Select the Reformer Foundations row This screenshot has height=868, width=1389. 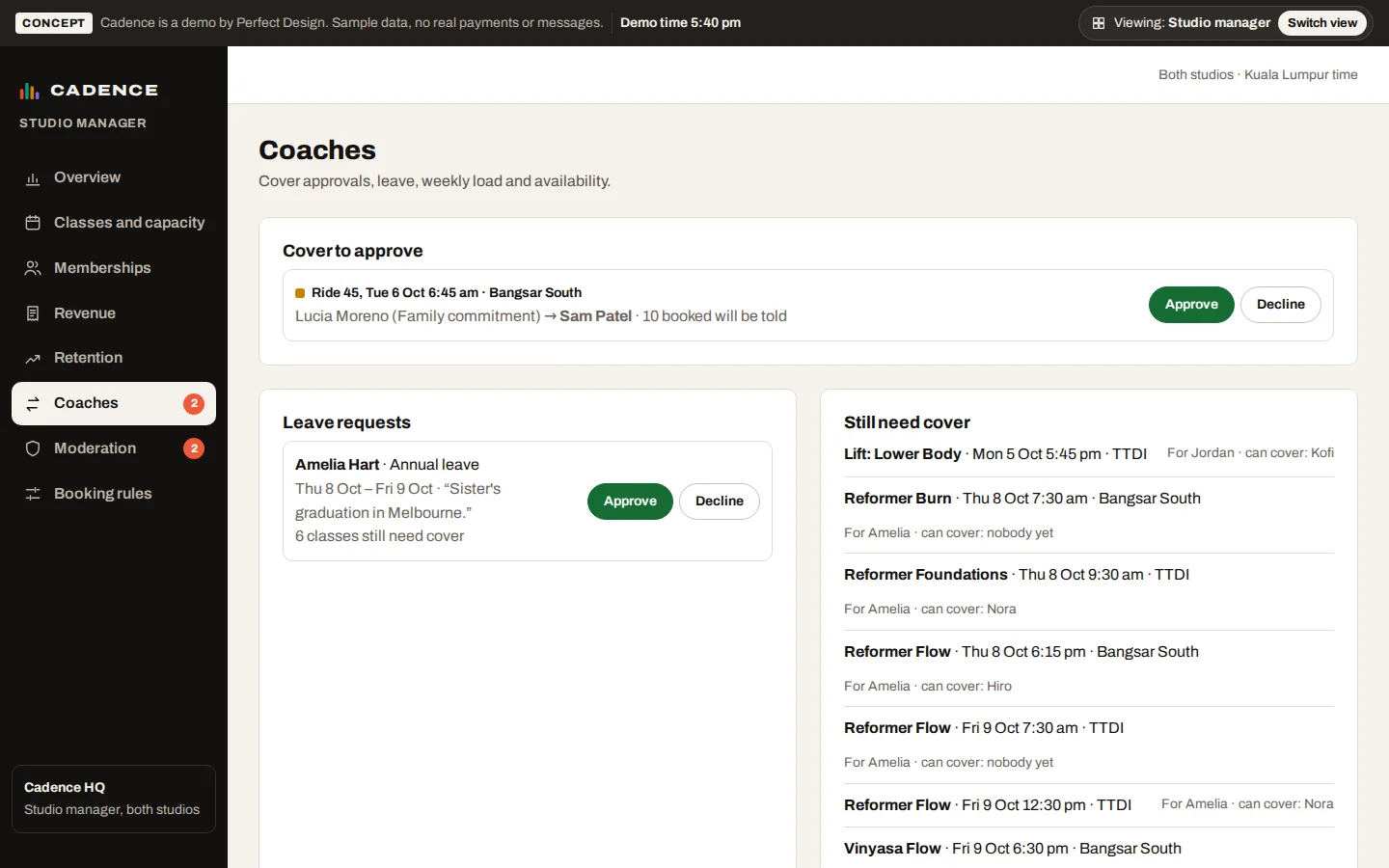click(x=1089, y=592)
